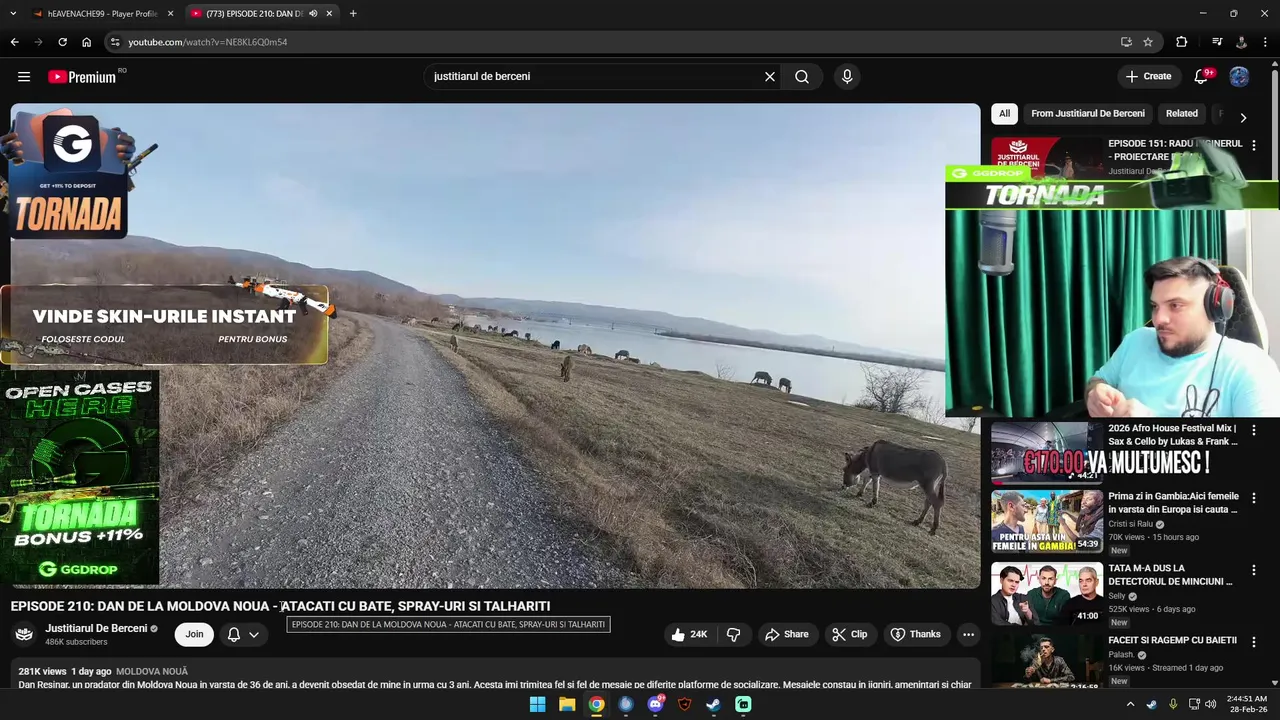Open more actions three-dot button
This screenshot has height=720, width=1280.
coord(968,634)
